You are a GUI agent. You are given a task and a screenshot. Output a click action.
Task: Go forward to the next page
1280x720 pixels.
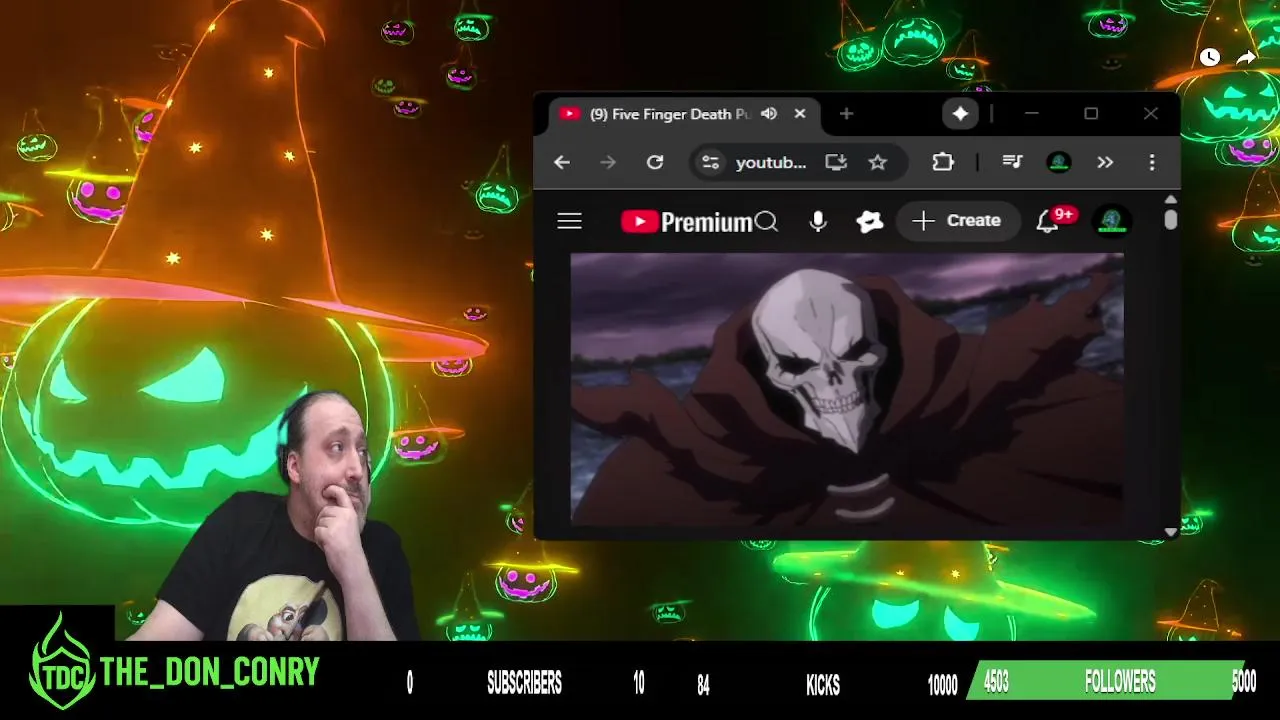pyautogui.click(x=608, y=162)
